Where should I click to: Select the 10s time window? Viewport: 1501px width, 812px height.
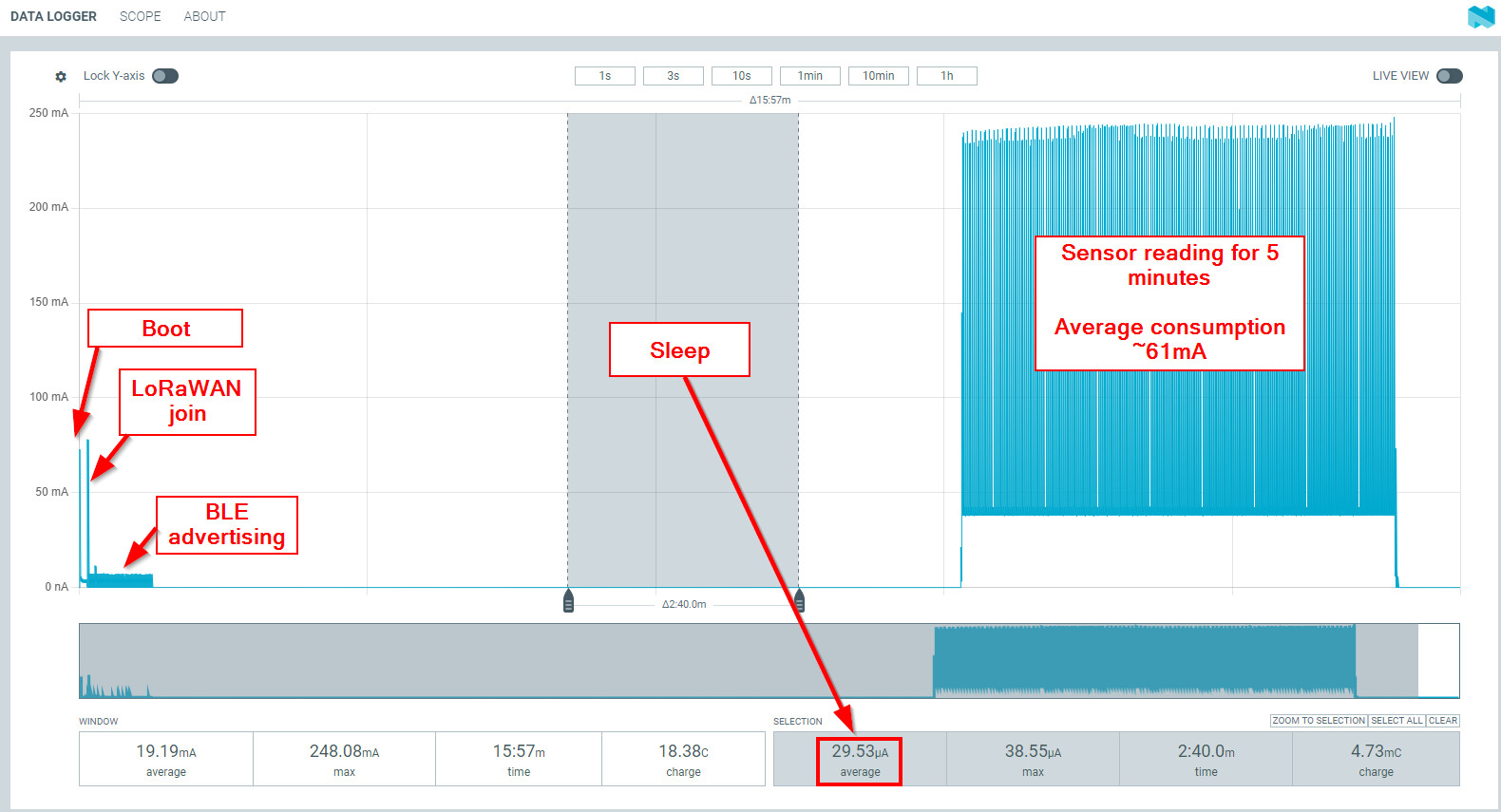pos(741,76)
